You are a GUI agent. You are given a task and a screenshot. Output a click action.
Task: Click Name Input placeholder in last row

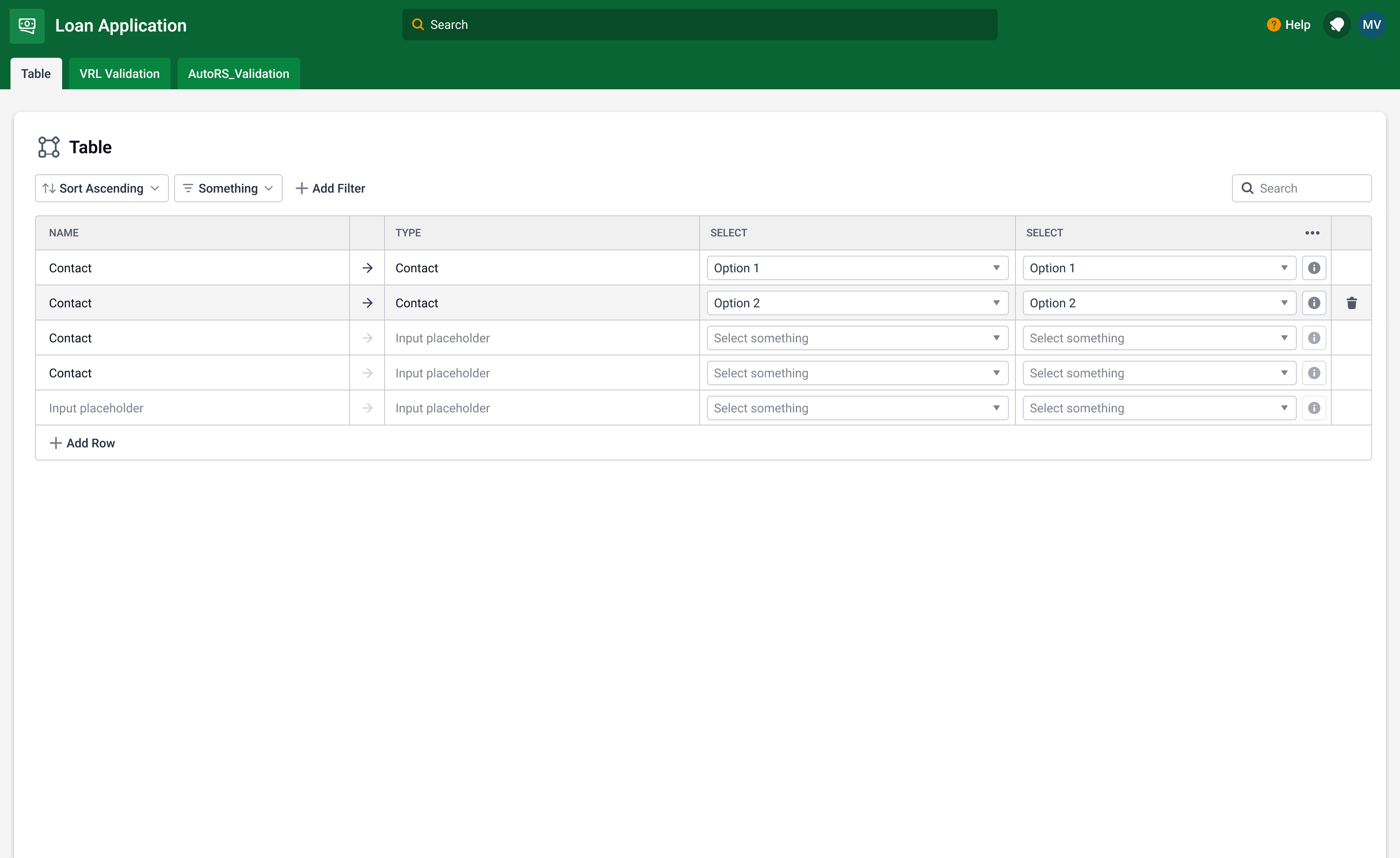coord(192,408)
